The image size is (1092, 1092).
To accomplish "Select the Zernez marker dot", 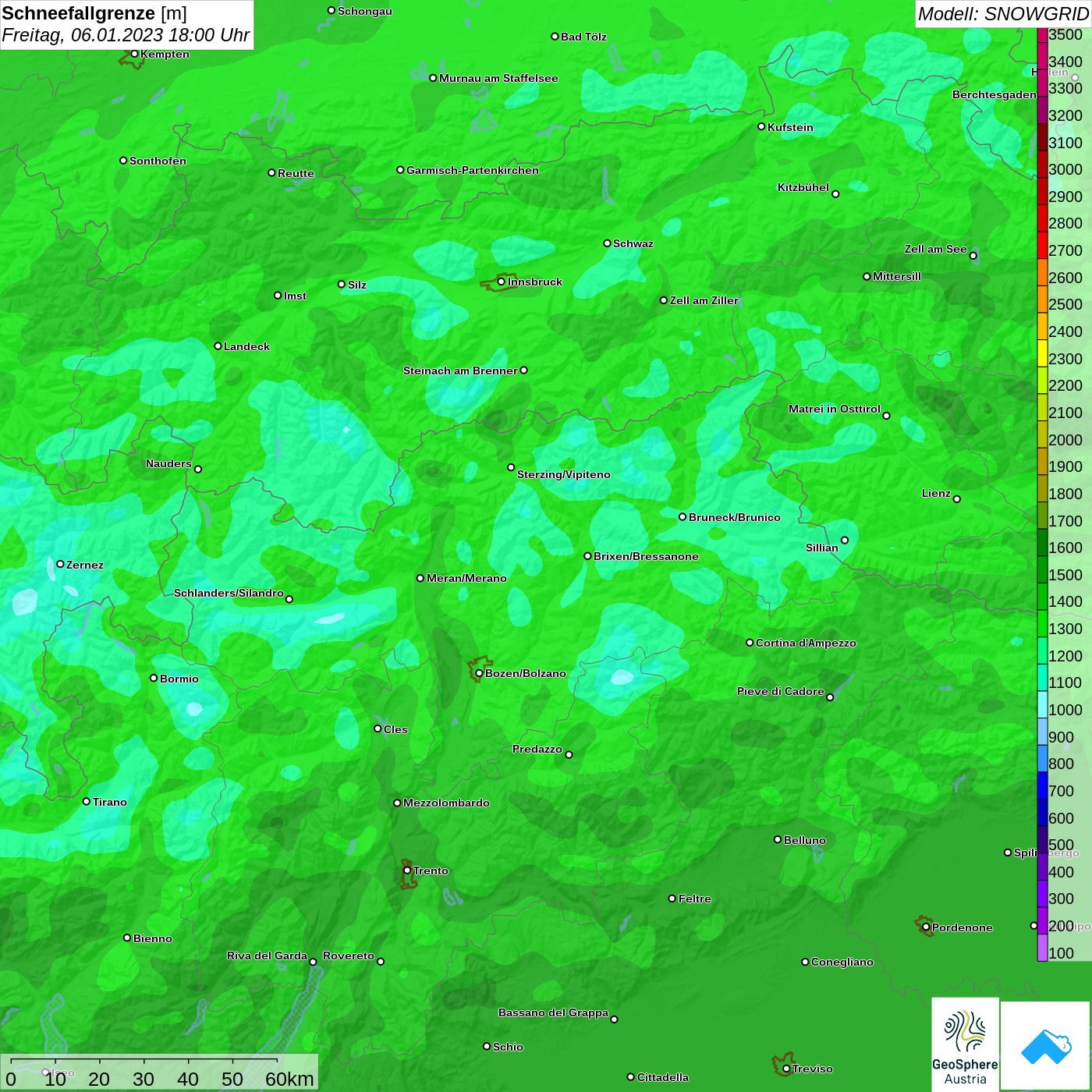I will point(60,564).
